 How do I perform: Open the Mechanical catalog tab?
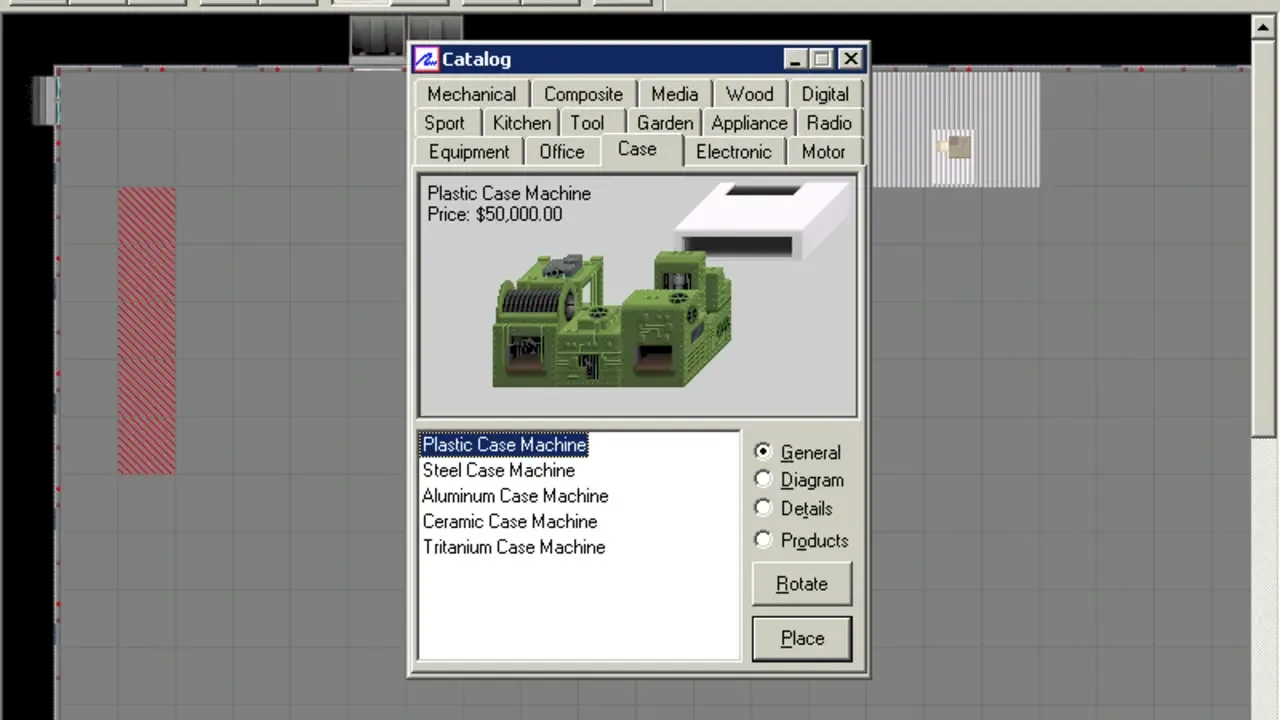click(471, 94)
